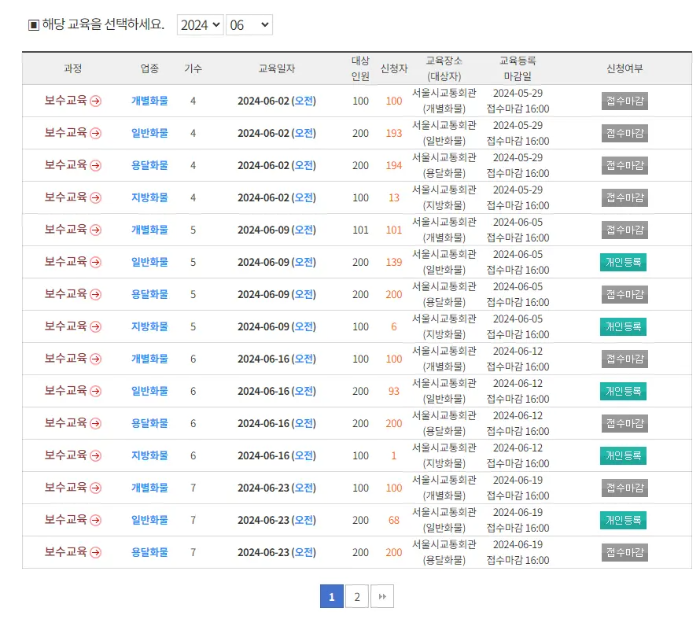
Task: Open the month dropdown showing 06
Action: [249, 25]
